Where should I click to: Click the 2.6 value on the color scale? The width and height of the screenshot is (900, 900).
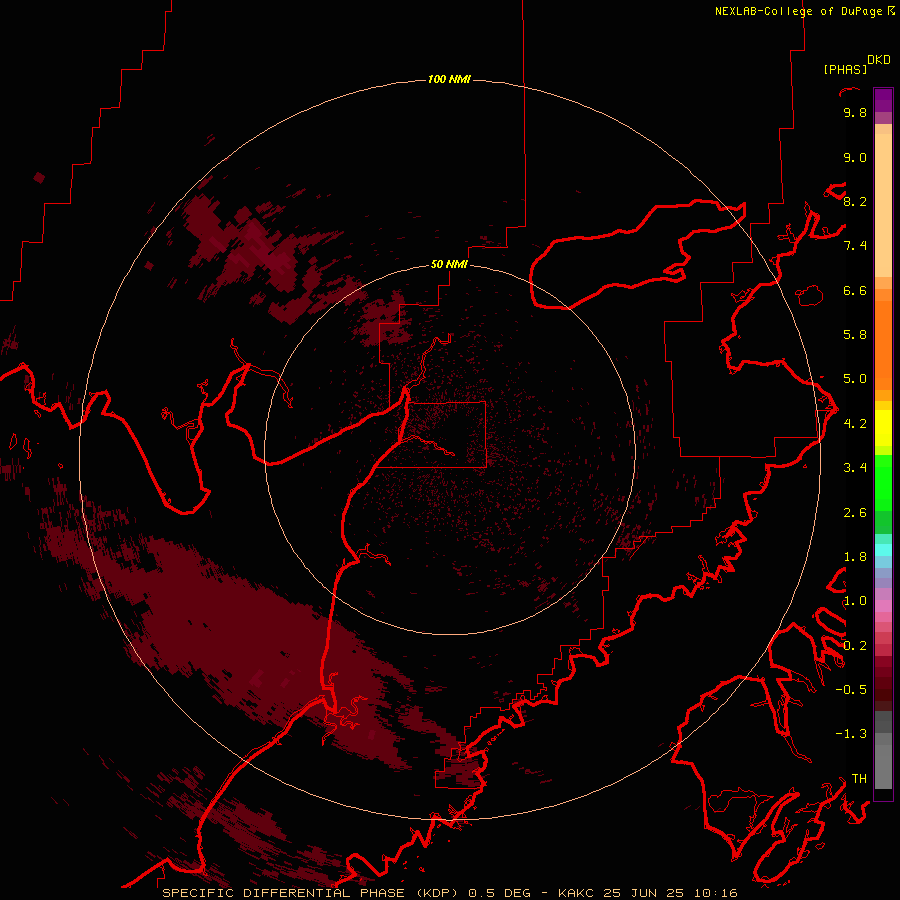855,513
